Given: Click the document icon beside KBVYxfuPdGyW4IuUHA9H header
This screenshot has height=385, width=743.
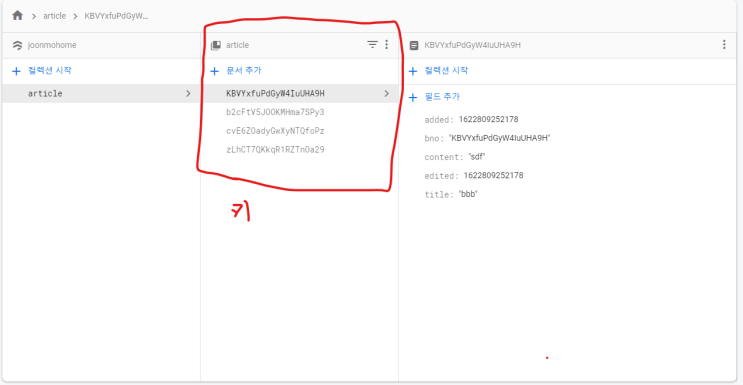Looking at the screenshot, I should point(414,46).
